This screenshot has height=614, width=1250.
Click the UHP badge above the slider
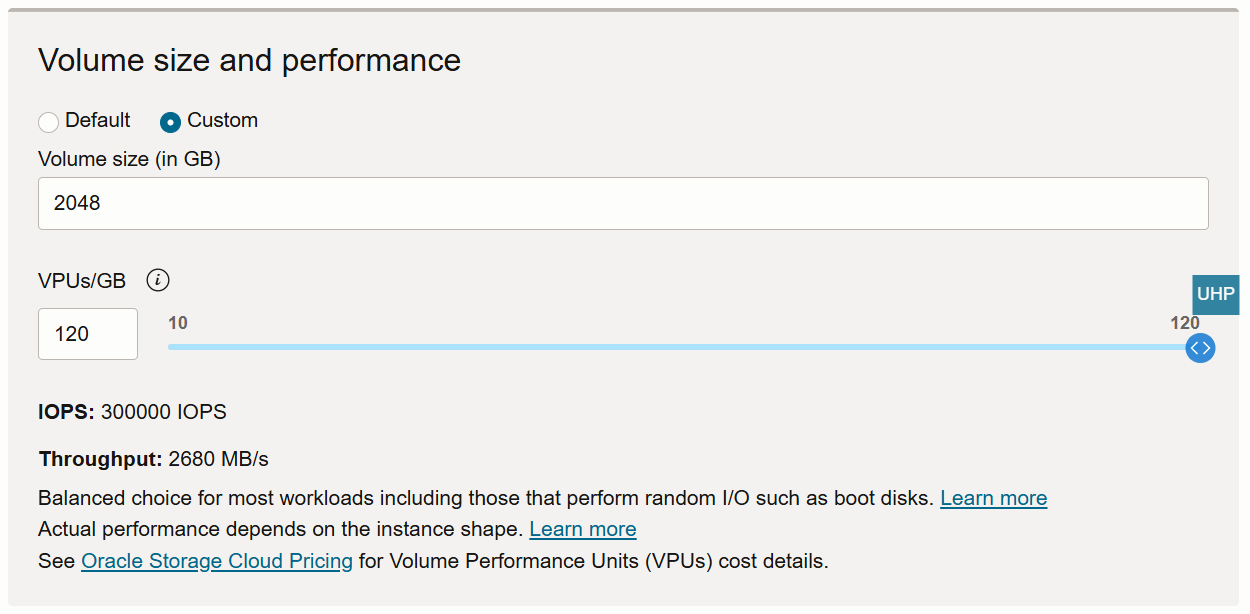(1215, 295)
